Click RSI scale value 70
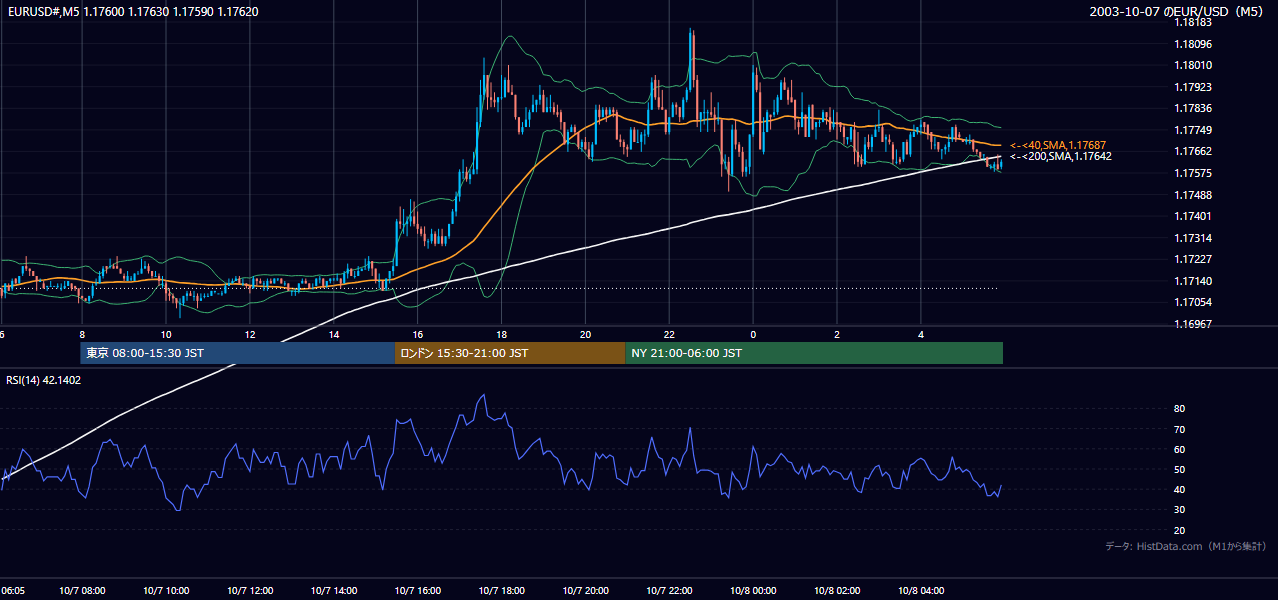Image resolution: width=1278 pixels, height=600 pixels. click(x=1179, y=429)
